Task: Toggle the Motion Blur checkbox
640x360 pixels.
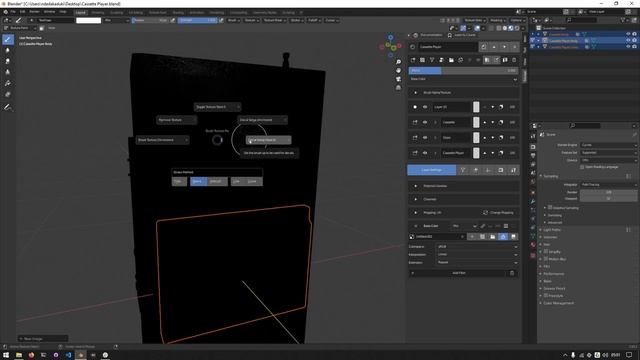Action: click(x=546, y=259)
